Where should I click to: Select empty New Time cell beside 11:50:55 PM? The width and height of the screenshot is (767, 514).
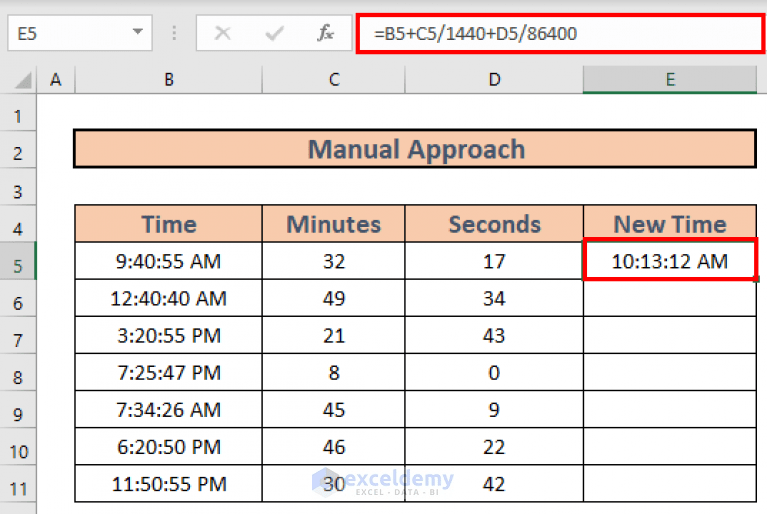670,484
